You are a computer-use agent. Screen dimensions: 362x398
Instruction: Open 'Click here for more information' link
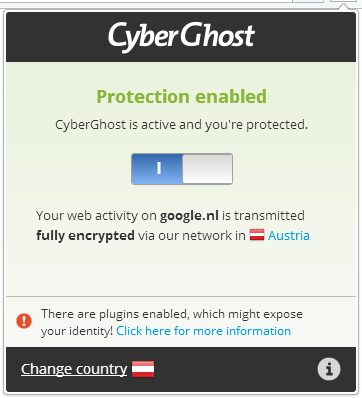point(203,331)
